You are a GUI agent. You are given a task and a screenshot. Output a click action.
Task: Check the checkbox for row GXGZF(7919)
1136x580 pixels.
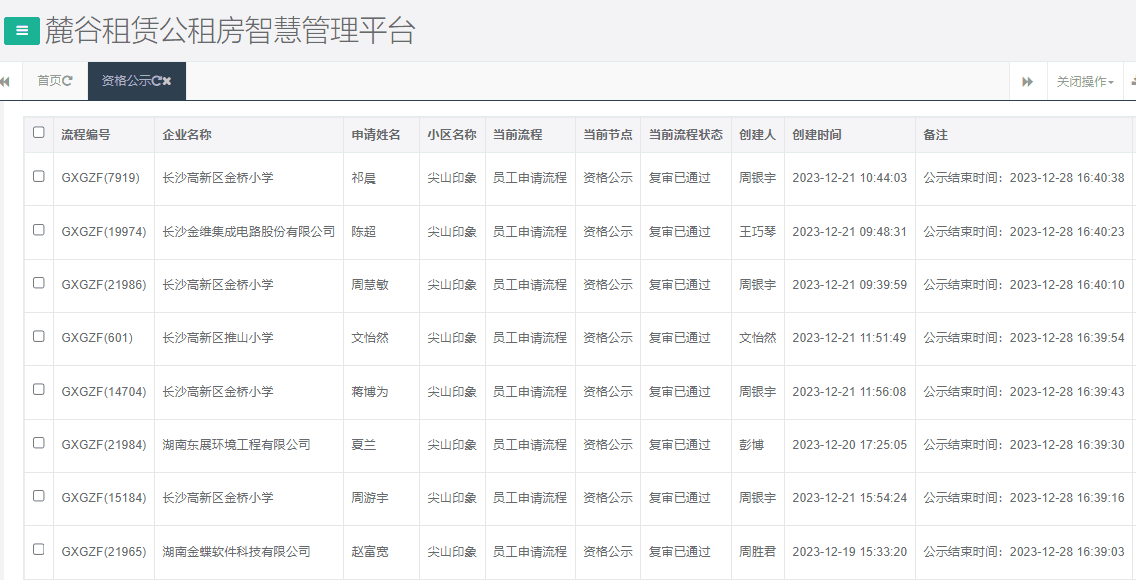pos(39,176)
